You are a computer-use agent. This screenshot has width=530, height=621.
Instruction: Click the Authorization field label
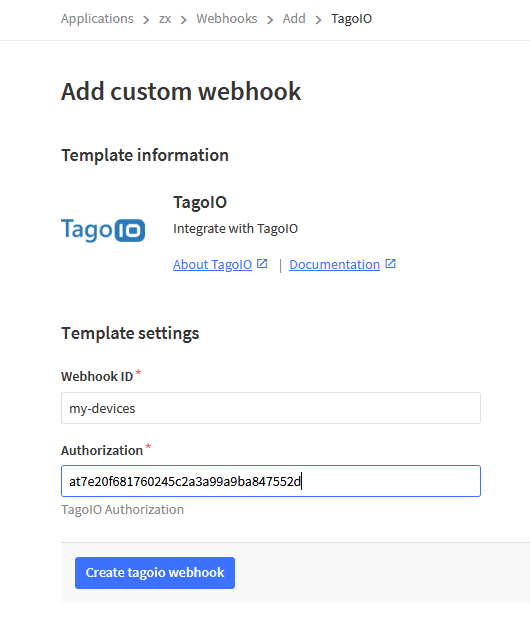coord(102,450)
